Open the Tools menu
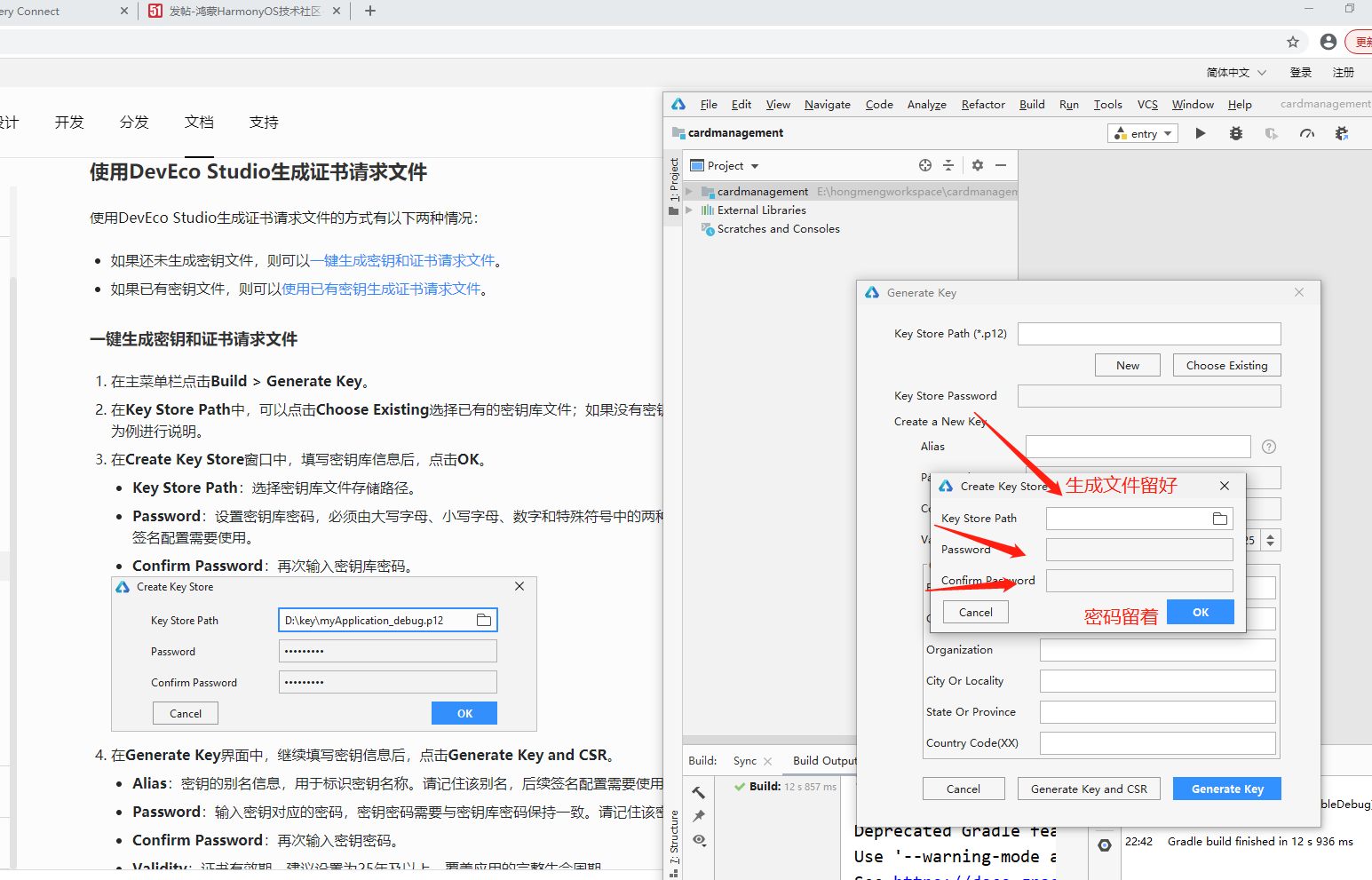This screenshot has width=1372, height=880. pos(1107,104)
